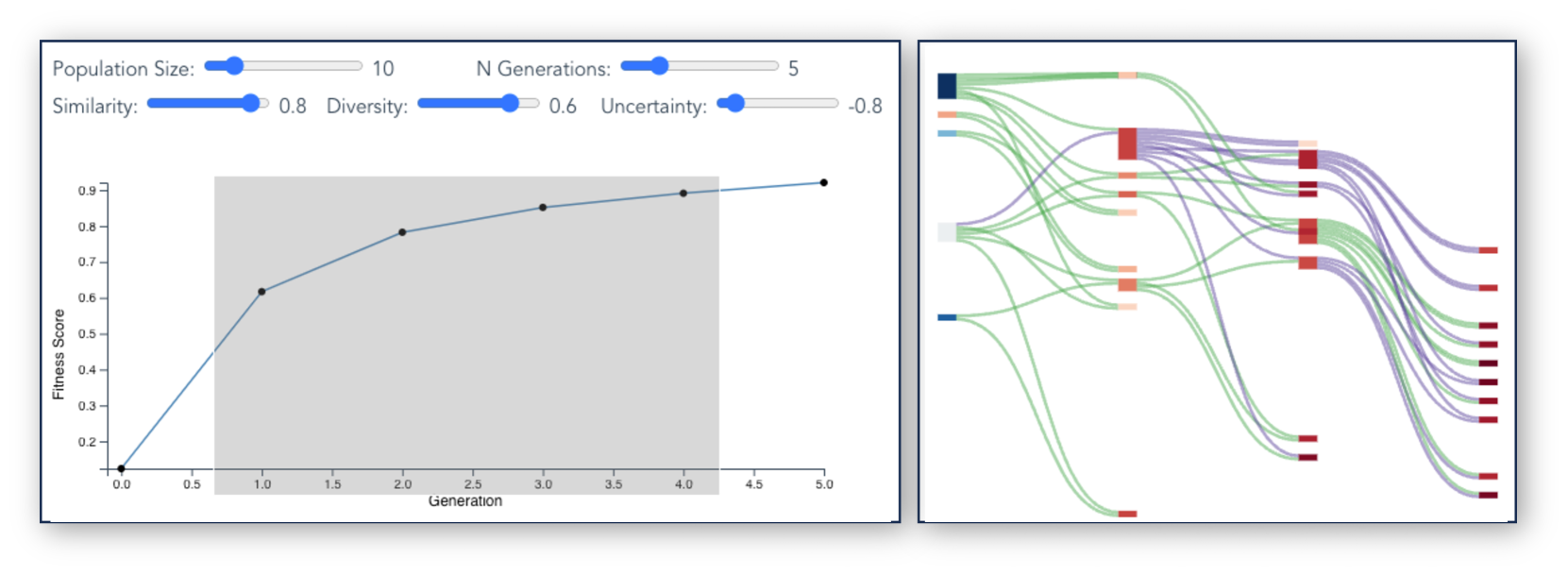1568x575 pixels.
Task: Click the Similarity slider handle
Action: tap(251, 103)
